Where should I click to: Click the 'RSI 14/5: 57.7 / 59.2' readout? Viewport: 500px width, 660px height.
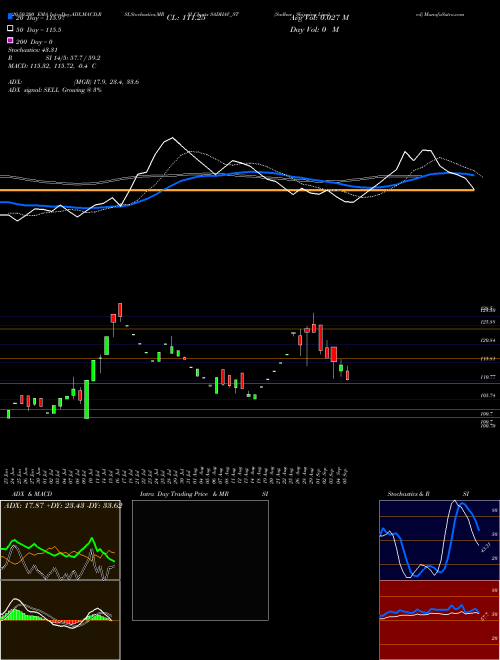[54, 58]
